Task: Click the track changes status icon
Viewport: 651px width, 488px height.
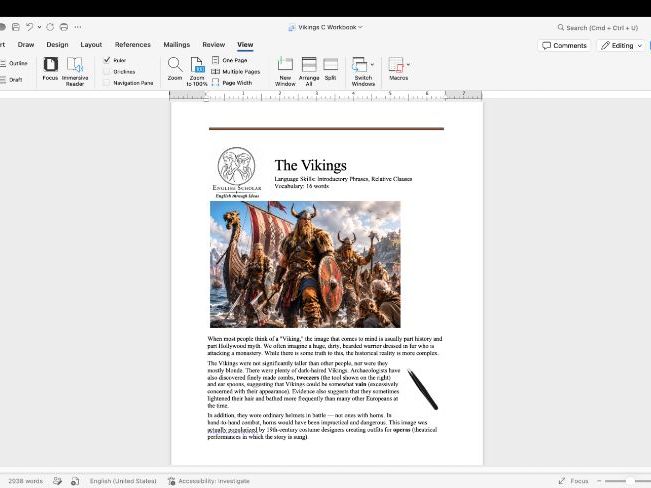Action: pyautogui.click(x=75, y=481)
